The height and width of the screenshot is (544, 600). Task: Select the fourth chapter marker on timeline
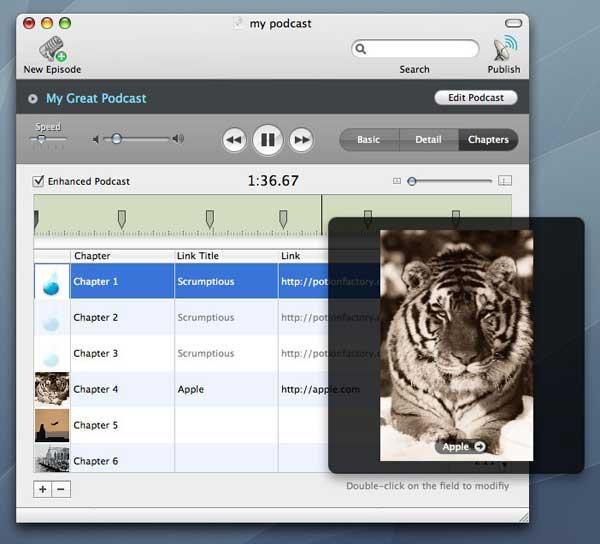click(x=283, y=219)
